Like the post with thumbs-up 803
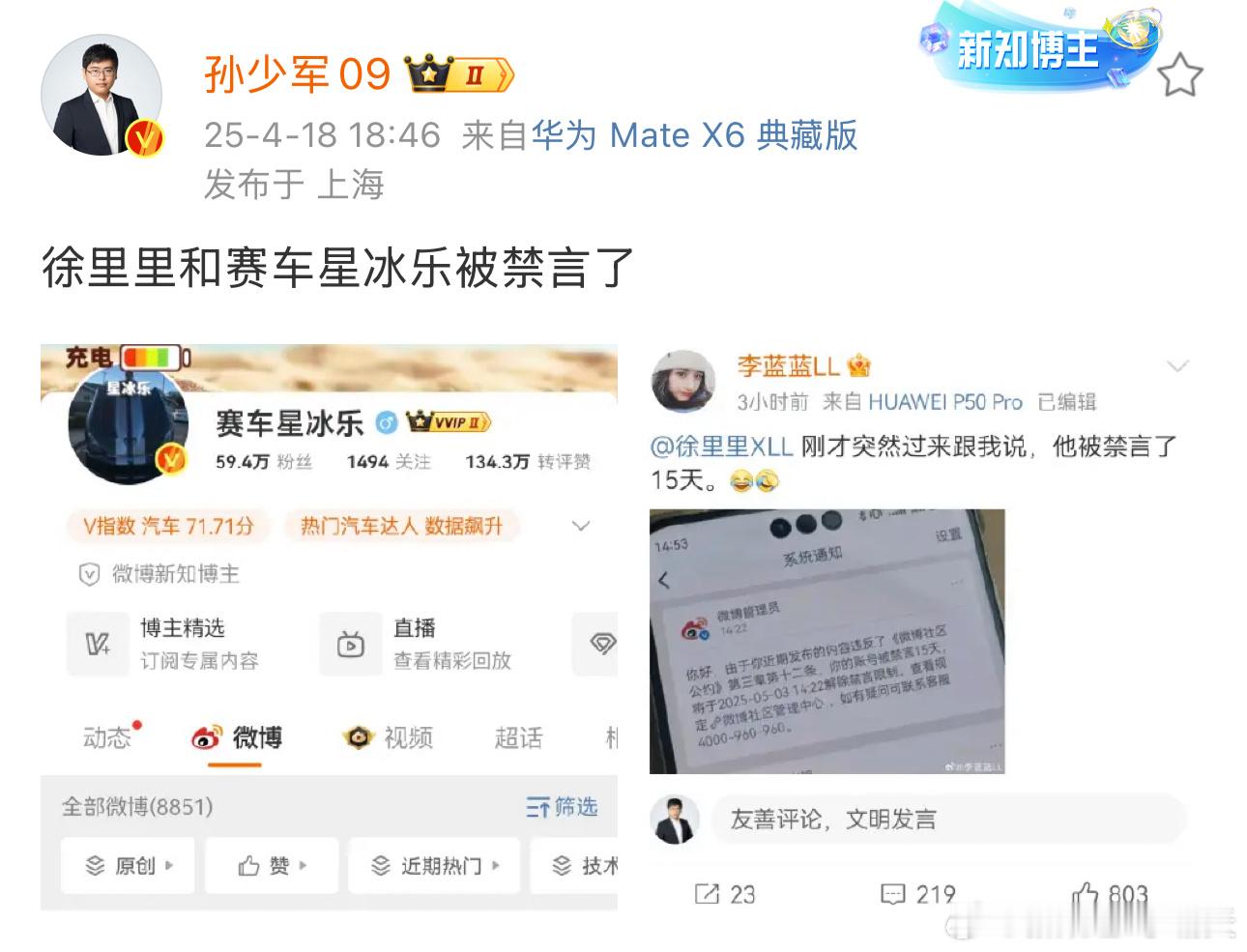 (x=1087, y=895)
